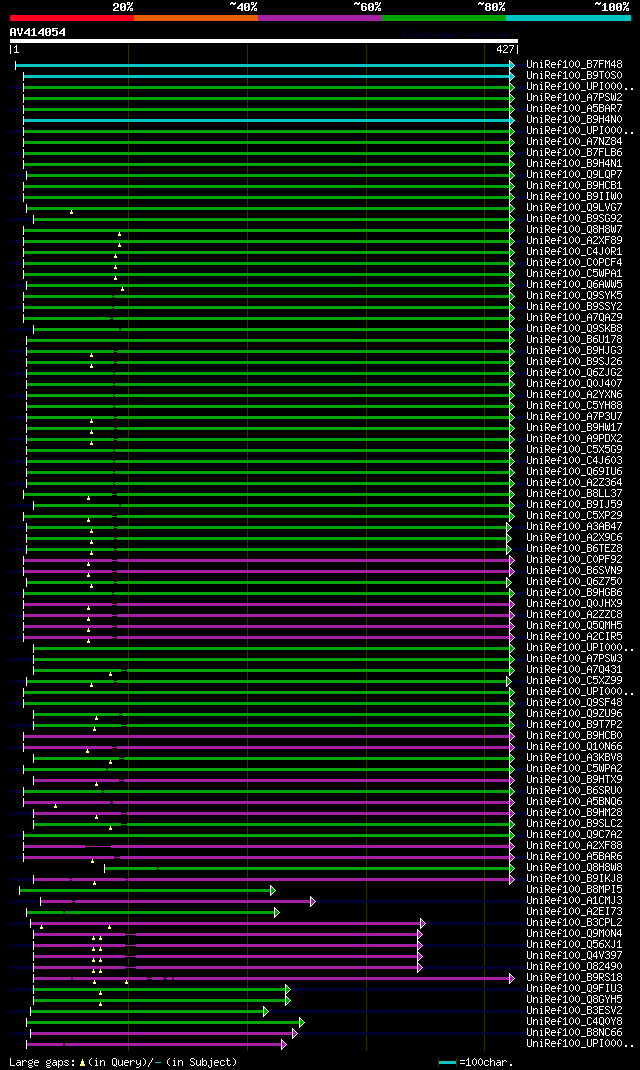Select the UniRef100_A7PSW3 label

coord(574,659)
